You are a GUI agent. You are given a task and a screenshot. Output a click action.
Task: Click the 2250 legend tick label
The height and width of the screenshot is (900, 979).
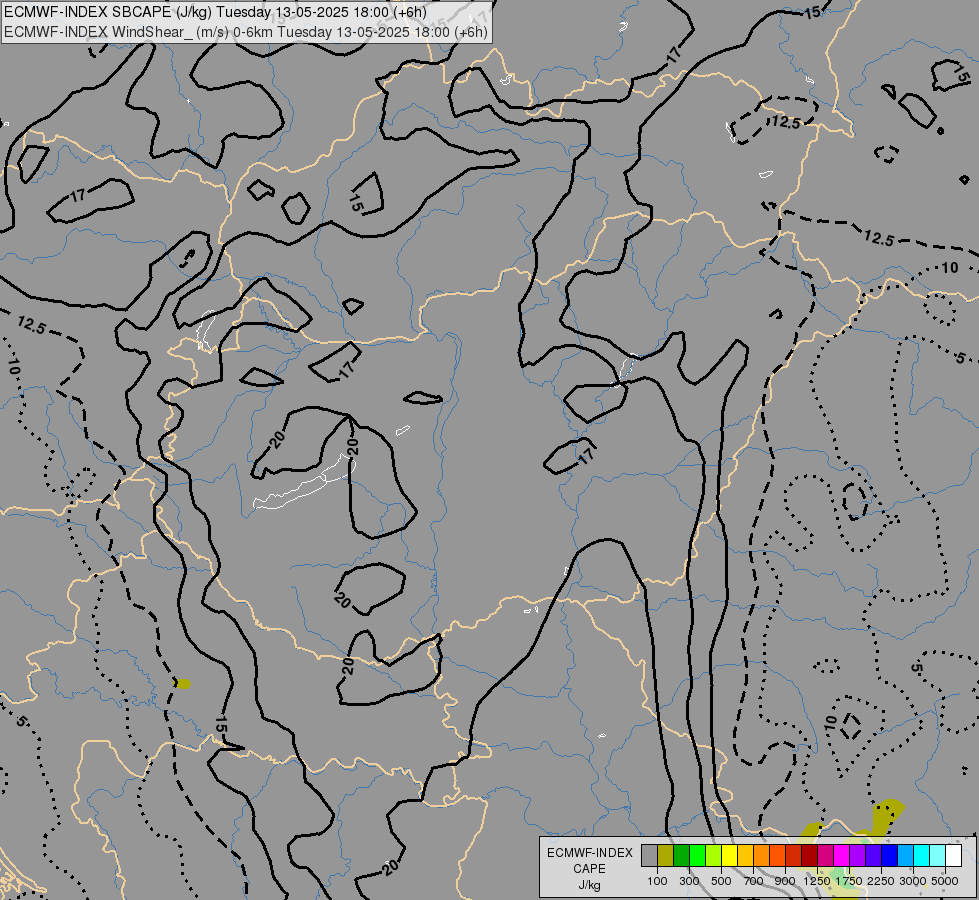882,881
